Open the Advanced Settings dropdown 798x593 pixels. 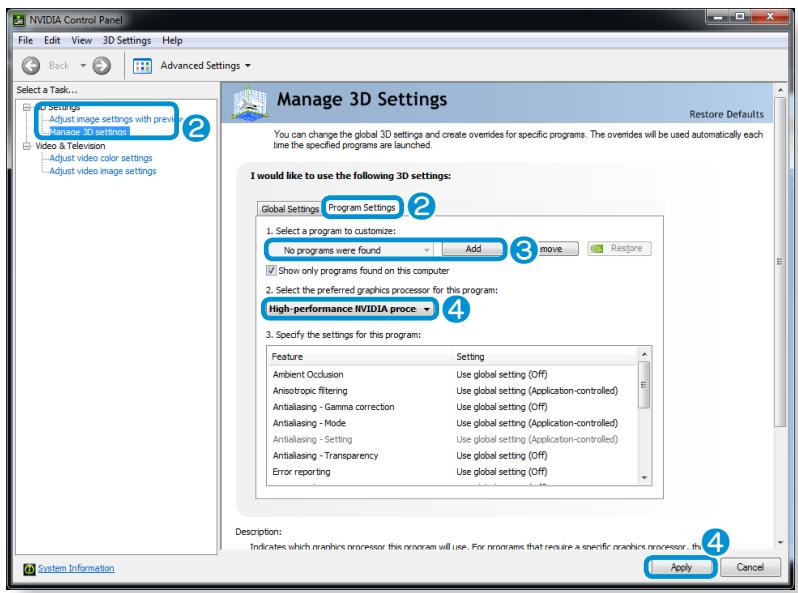click(206, 66)
